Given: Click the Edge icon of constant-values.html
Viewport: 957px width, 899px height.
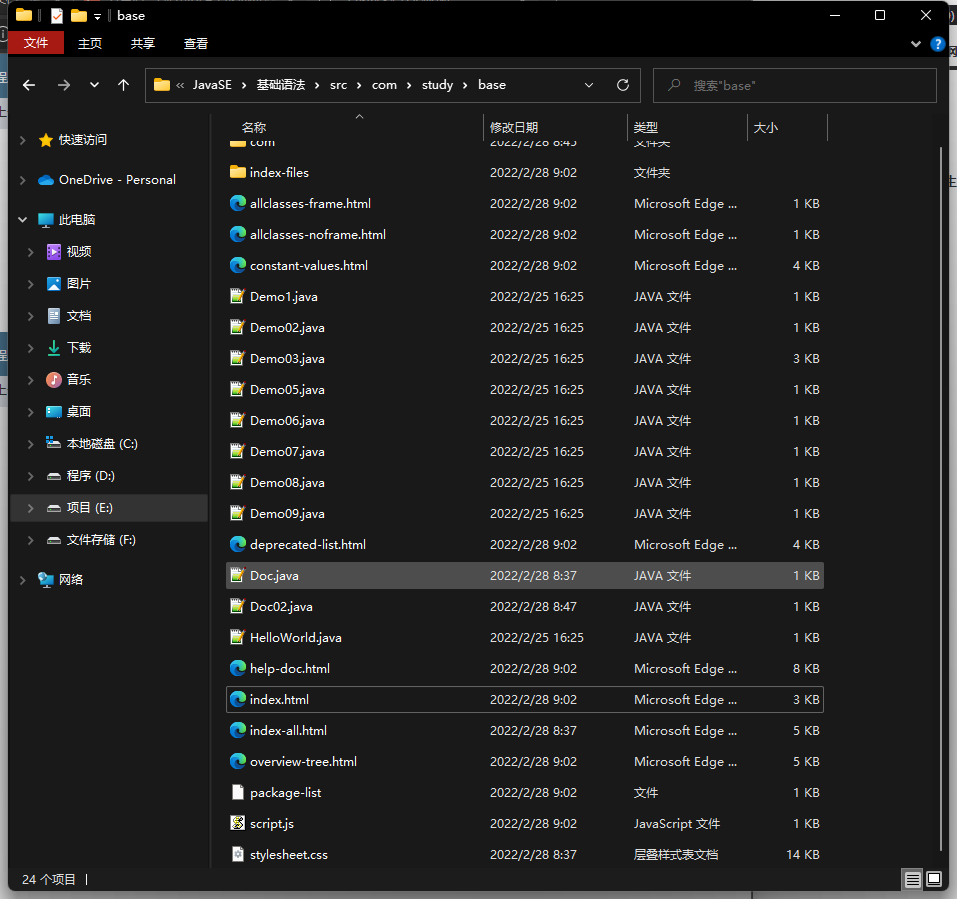Looking at the screenshot, I should pos(237,265).
